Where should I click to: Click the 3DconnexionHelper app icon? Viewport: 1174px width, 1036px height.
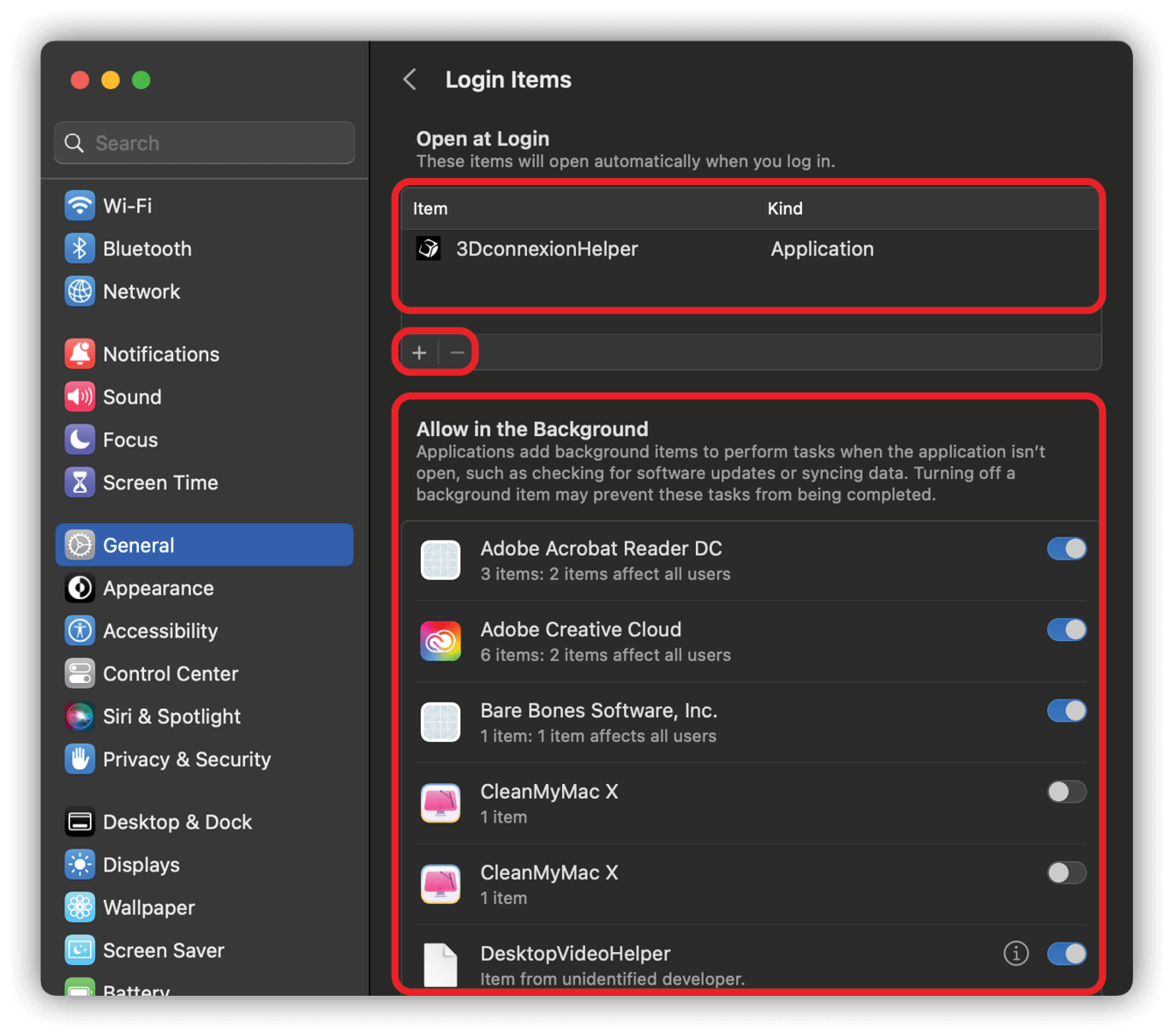point(428,249)
